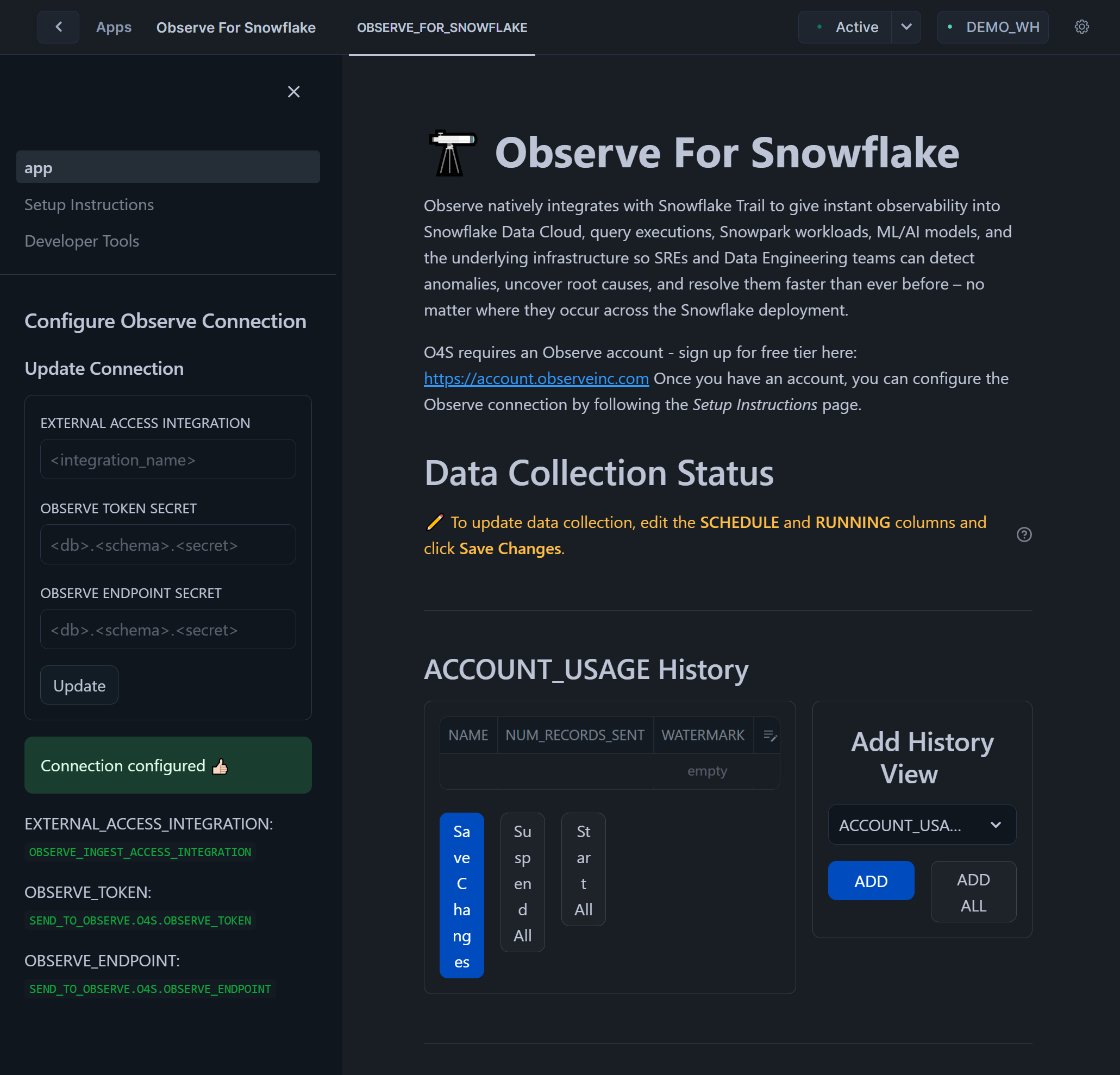Screen dimensions: 1120x1075
Task: Click the table column edit icon
Action: [769, 735]
